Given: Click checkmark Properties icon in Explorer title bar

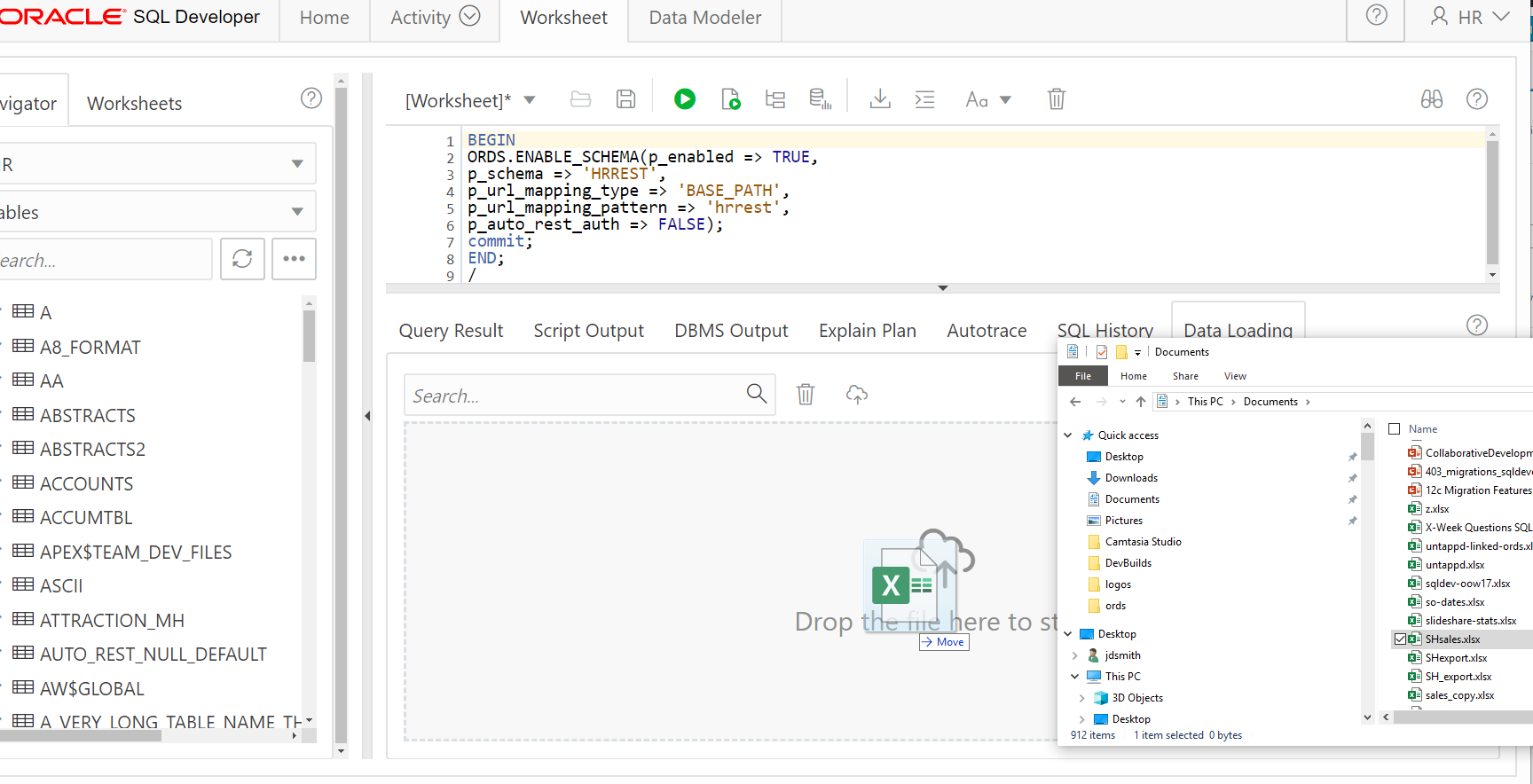Looking at the screenshot, I should (x=1101, y=352).
